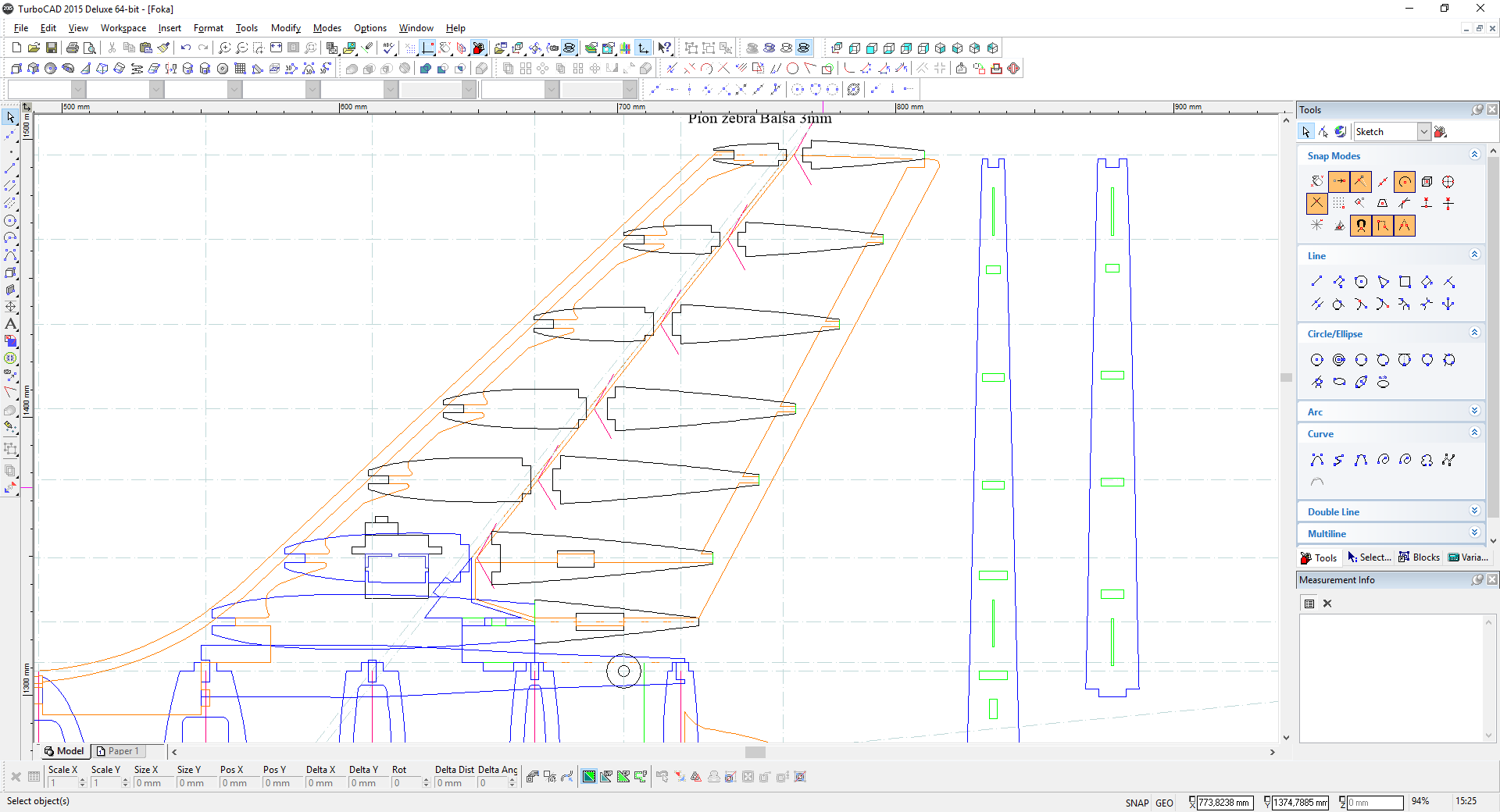Toggle SNAP in the status bar
1500x812 pixels.
coord(1137,803)
